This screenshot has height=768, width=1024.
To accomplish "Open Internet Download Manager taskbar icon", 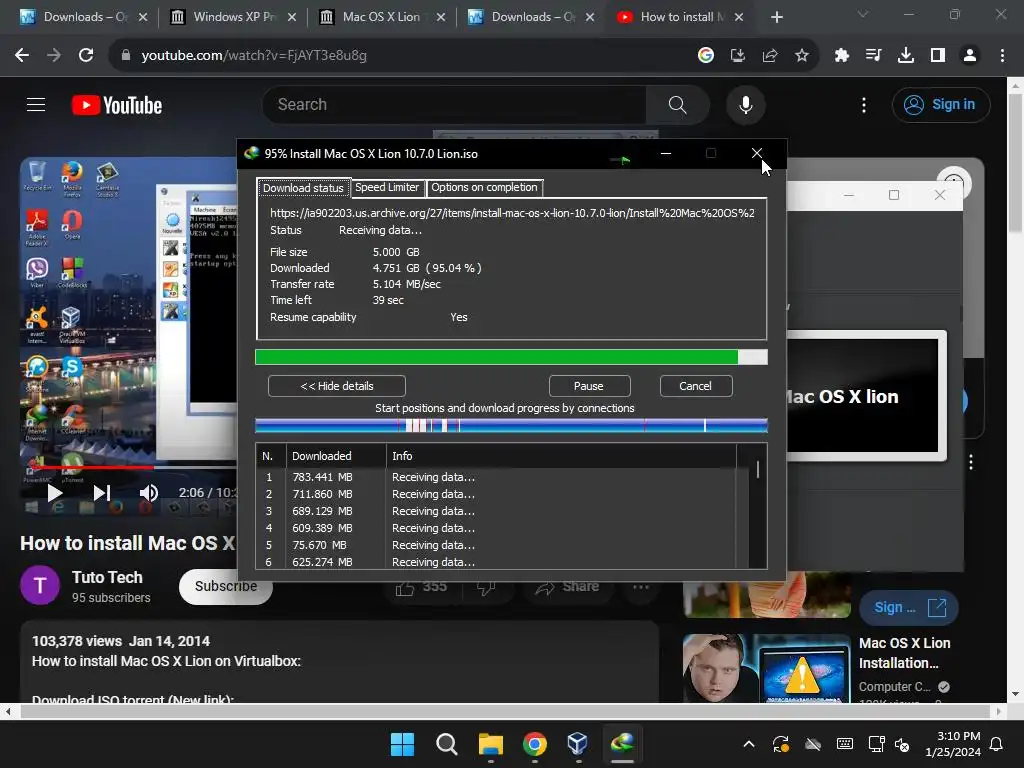I will point(622,744).
